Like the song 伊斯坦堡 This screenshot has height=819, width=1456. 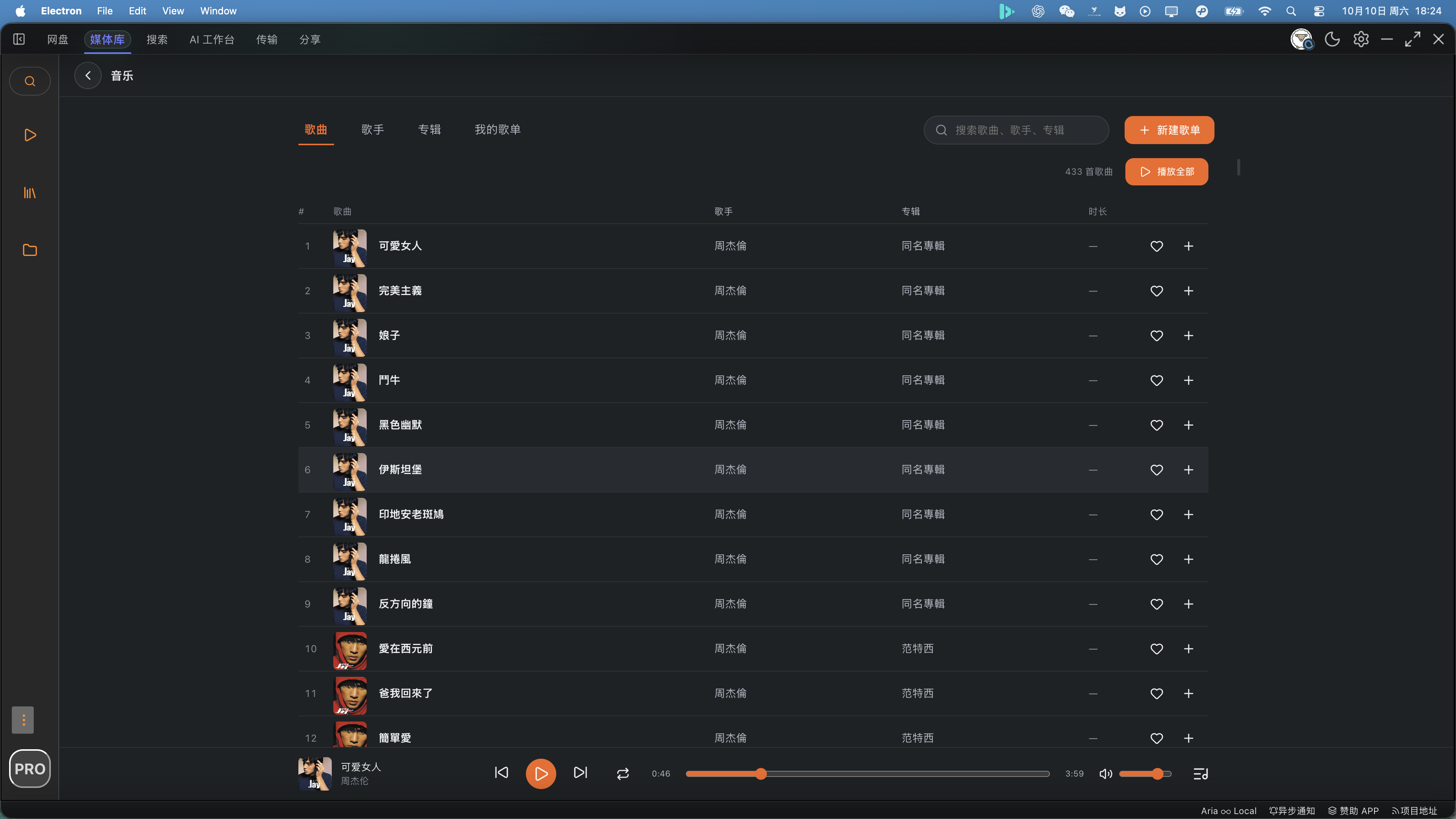pyautogui.click(x=1157, y=470)
